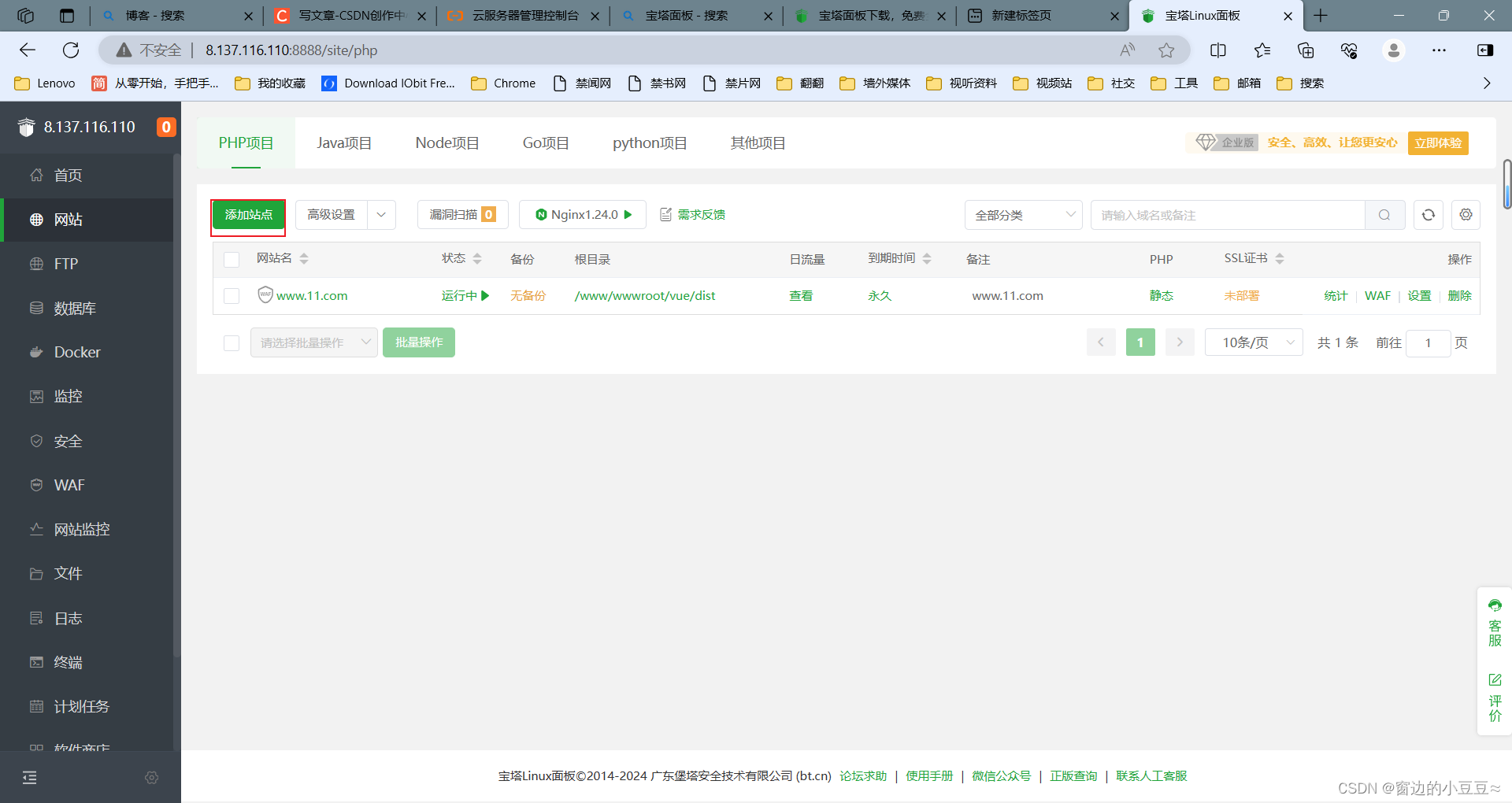Sort by 状态 column arrows
The image size is (1512, 803).
477,259
